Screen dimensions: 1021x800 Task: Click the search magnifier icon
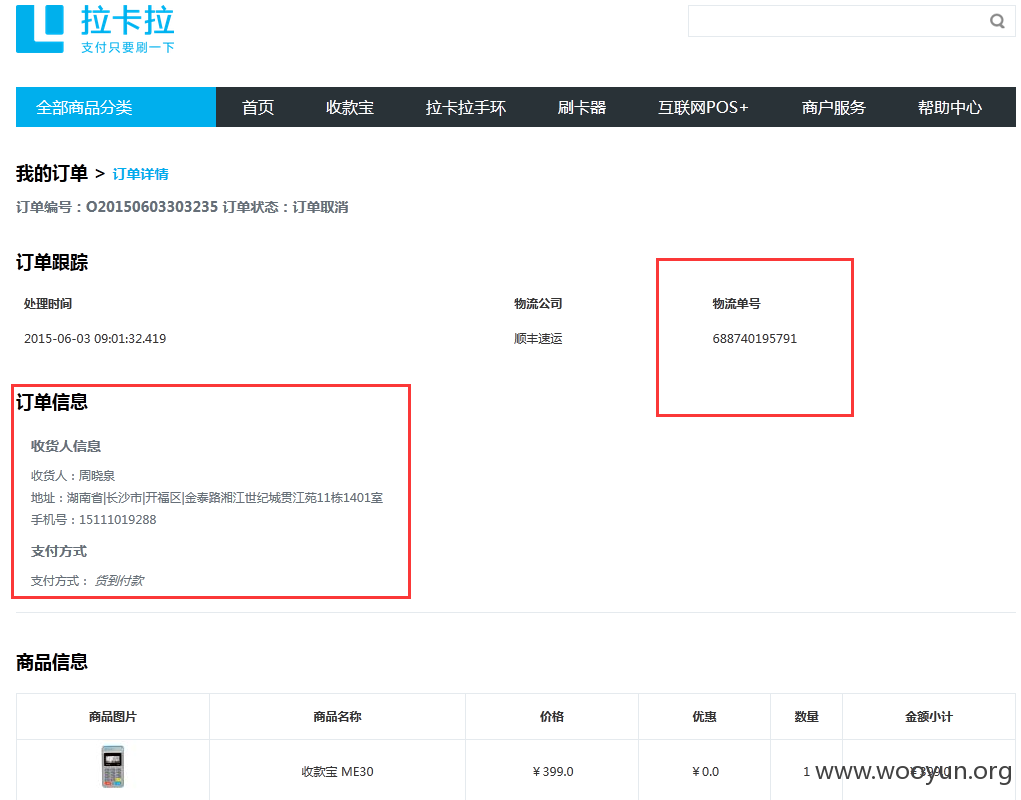[x=997, y=21]
